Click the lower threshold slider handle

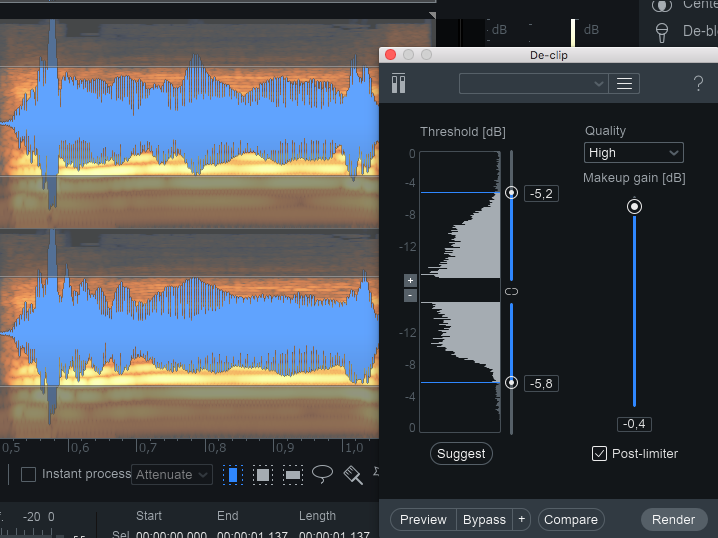tap(511, 382)
